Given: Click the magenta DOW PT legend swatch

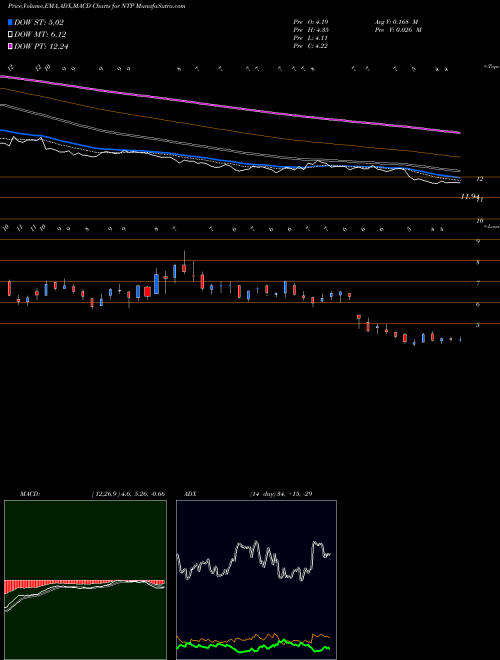Looking at the screenshot, I should point(10,46).
